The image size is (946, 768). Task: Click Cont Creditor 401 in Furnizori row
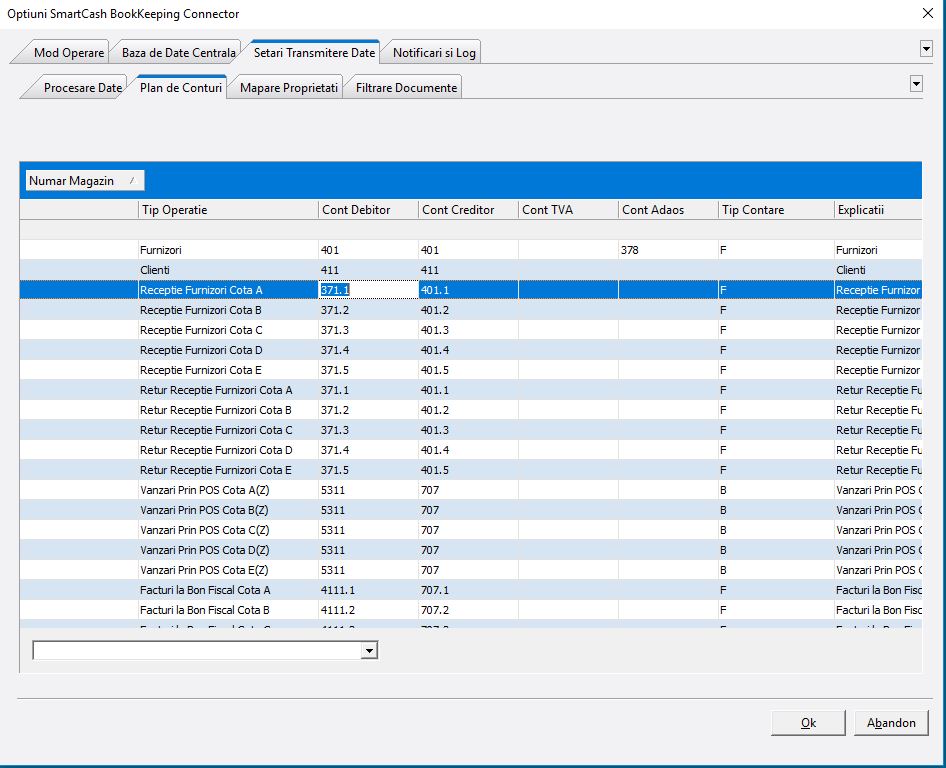(x=468, y=250)
